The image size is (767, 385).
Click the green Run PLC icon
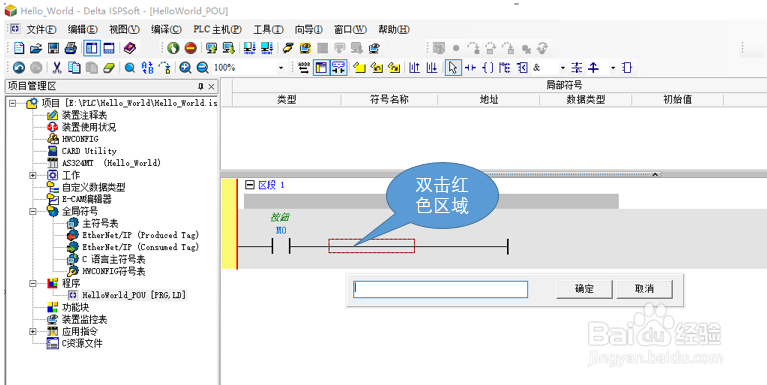(x=173, y=48)
